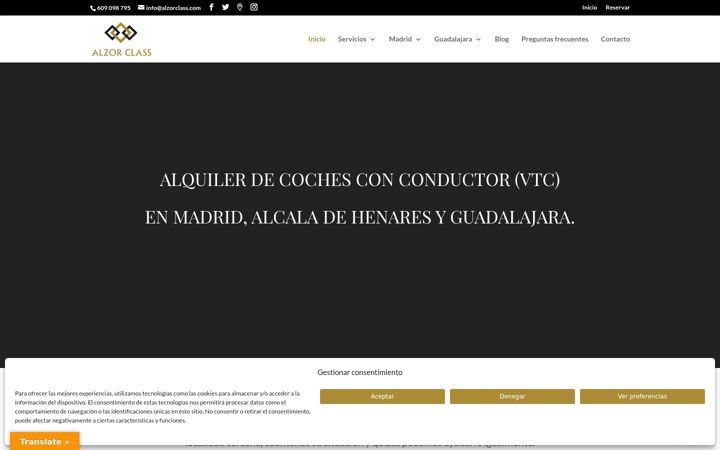Viewport: 720px width, 450px height.
Task: Click the 'EN MADRID, ALCALA DE HENARES Y GUADALAJARA.' line
Action: 360,217
